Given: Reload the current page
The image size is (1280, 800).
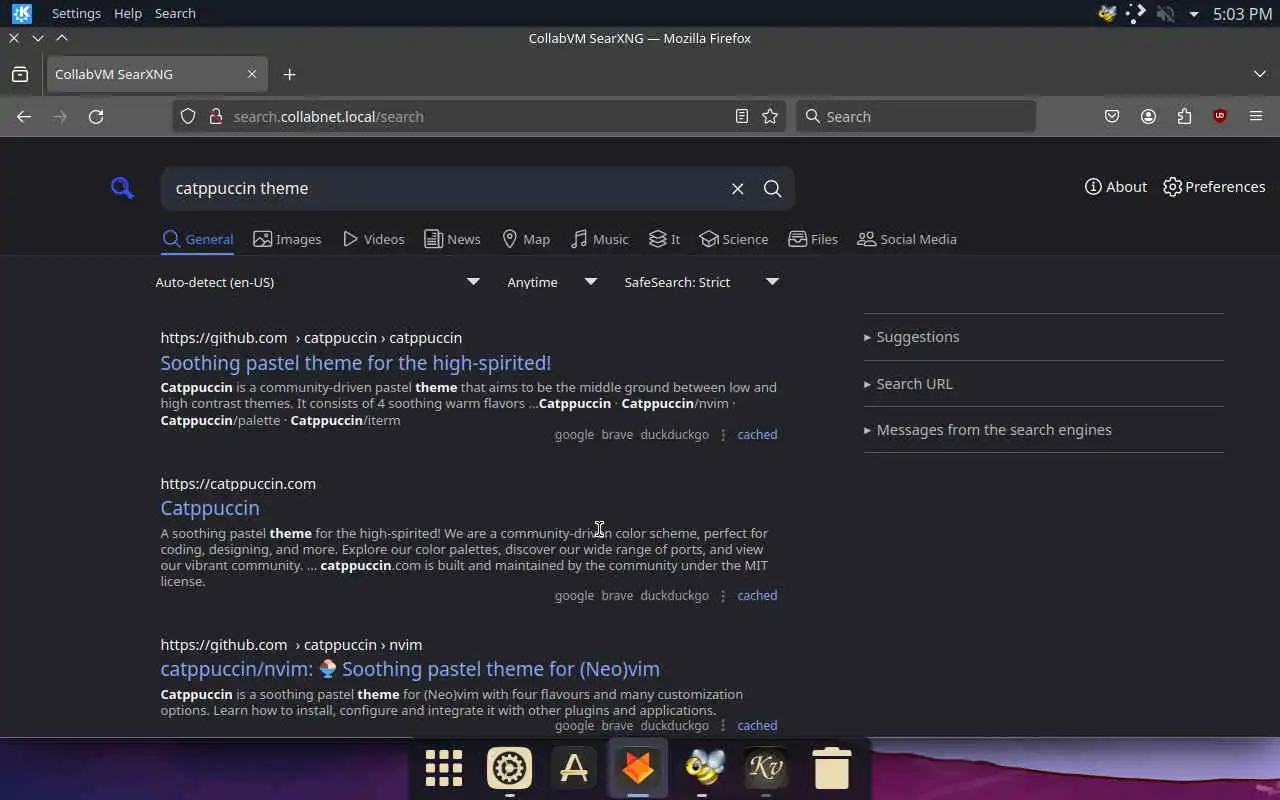Looking at the screenshot, I should [x=96, y=116].
